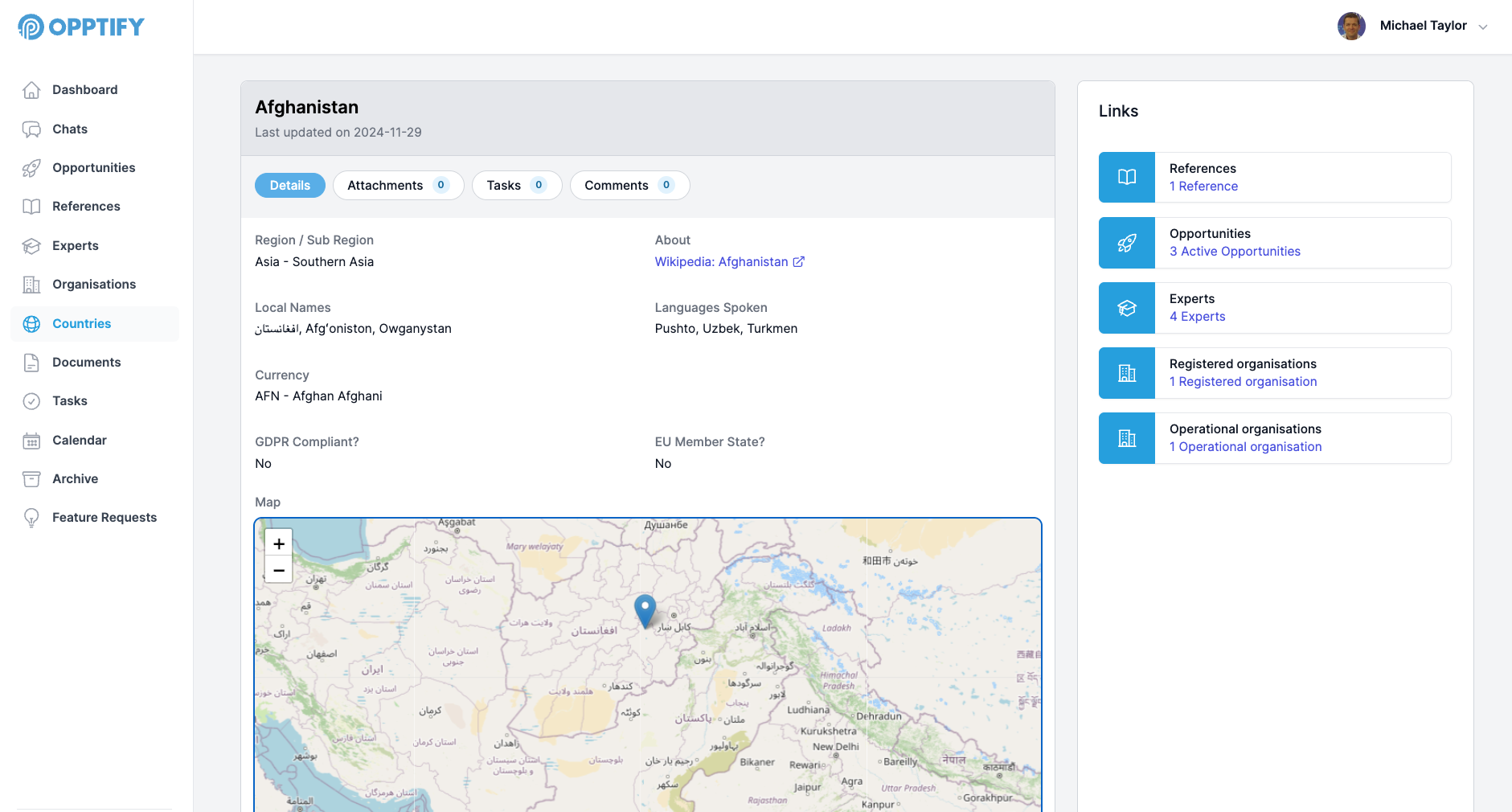Viewport: 1512px width, 812px height.
Task: Select the Archive box icon in the sidebar
Action: tap(31, 478)
